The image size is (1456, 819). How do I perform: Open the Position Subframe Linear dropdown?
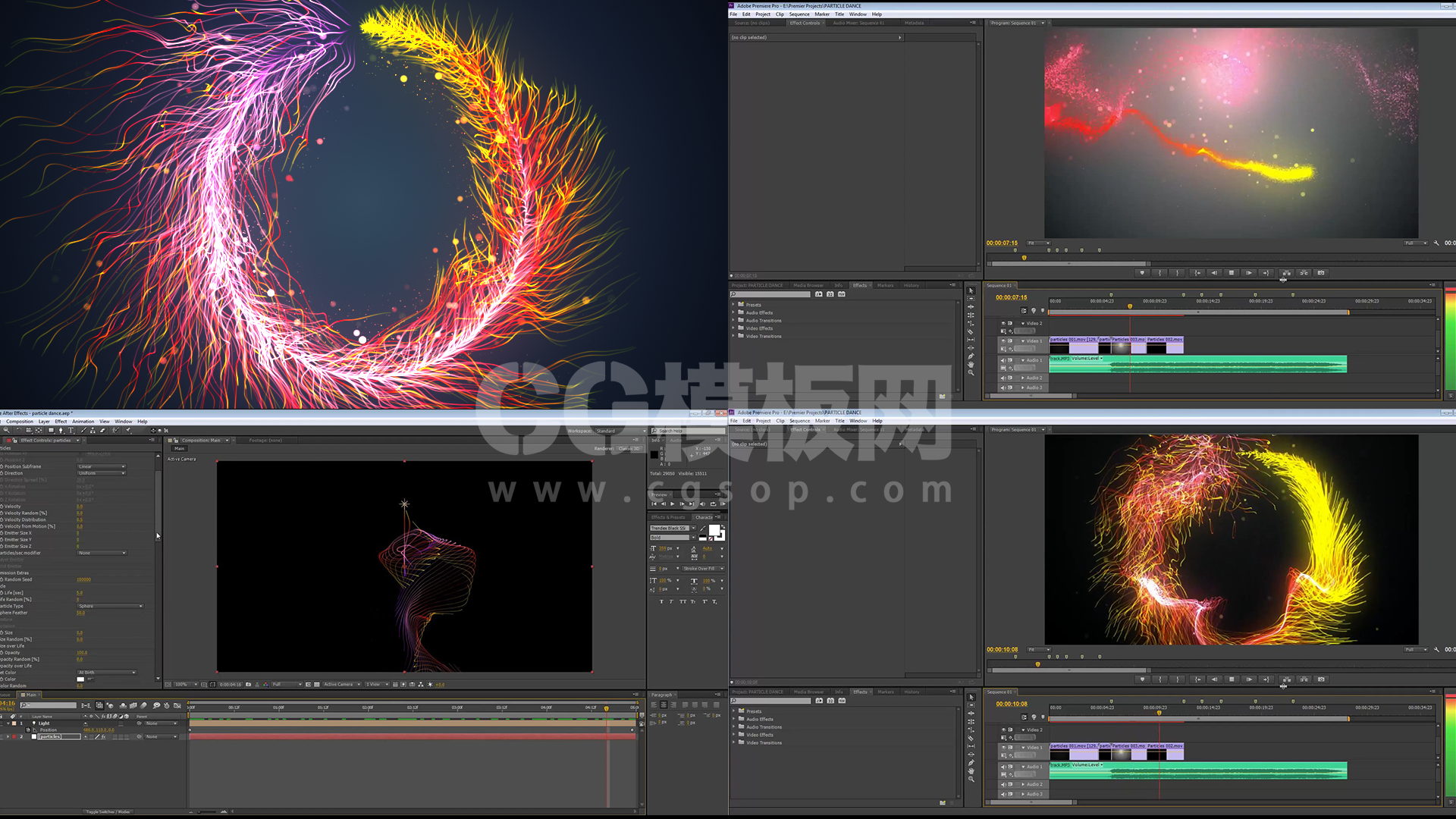pyautogui.click(x=102, y=466)
